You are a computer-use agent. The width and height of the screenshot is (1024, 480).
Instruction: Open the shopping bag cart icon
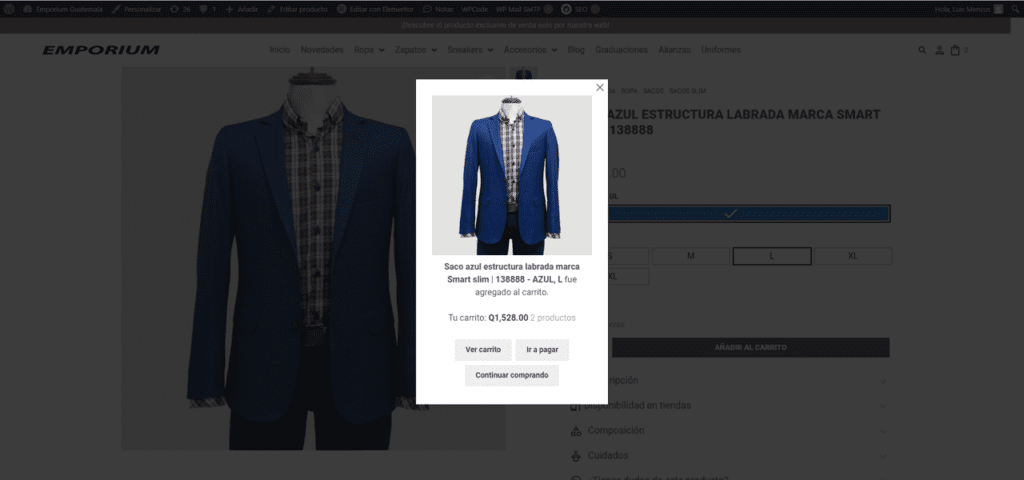coord(955,50)
